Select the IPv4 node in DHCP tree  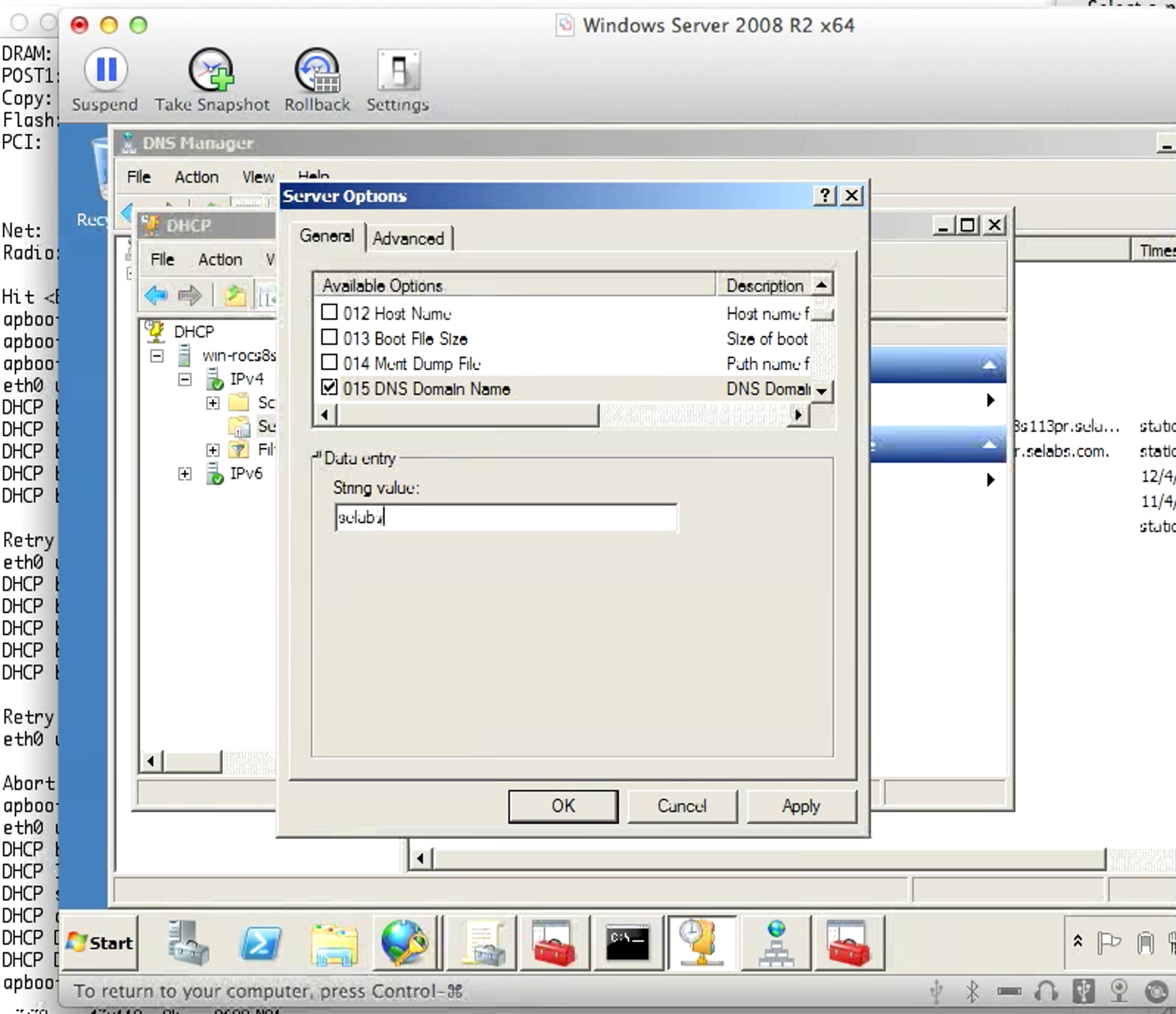pos(246,379)
